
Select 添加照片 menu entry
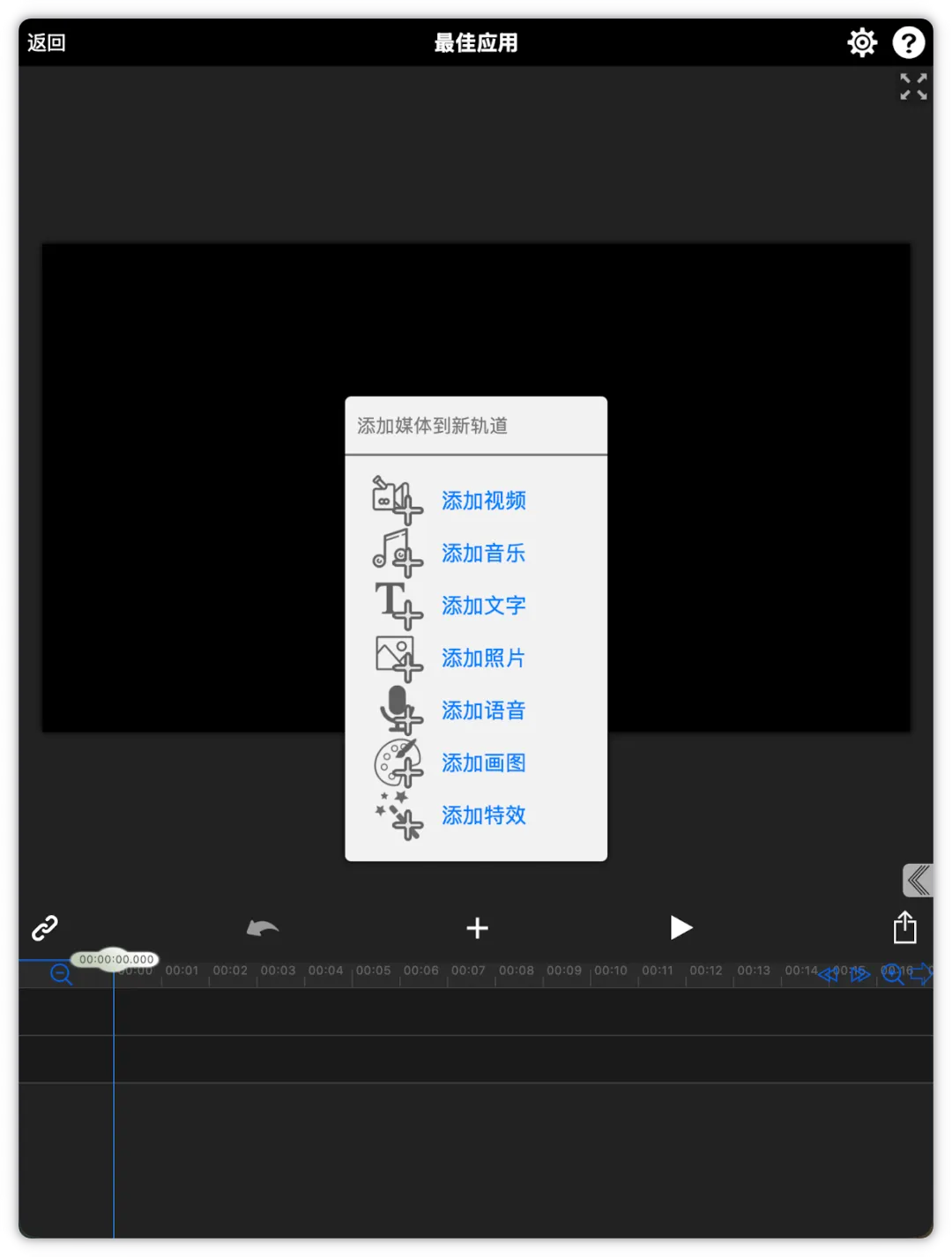[x=483, y=658]
